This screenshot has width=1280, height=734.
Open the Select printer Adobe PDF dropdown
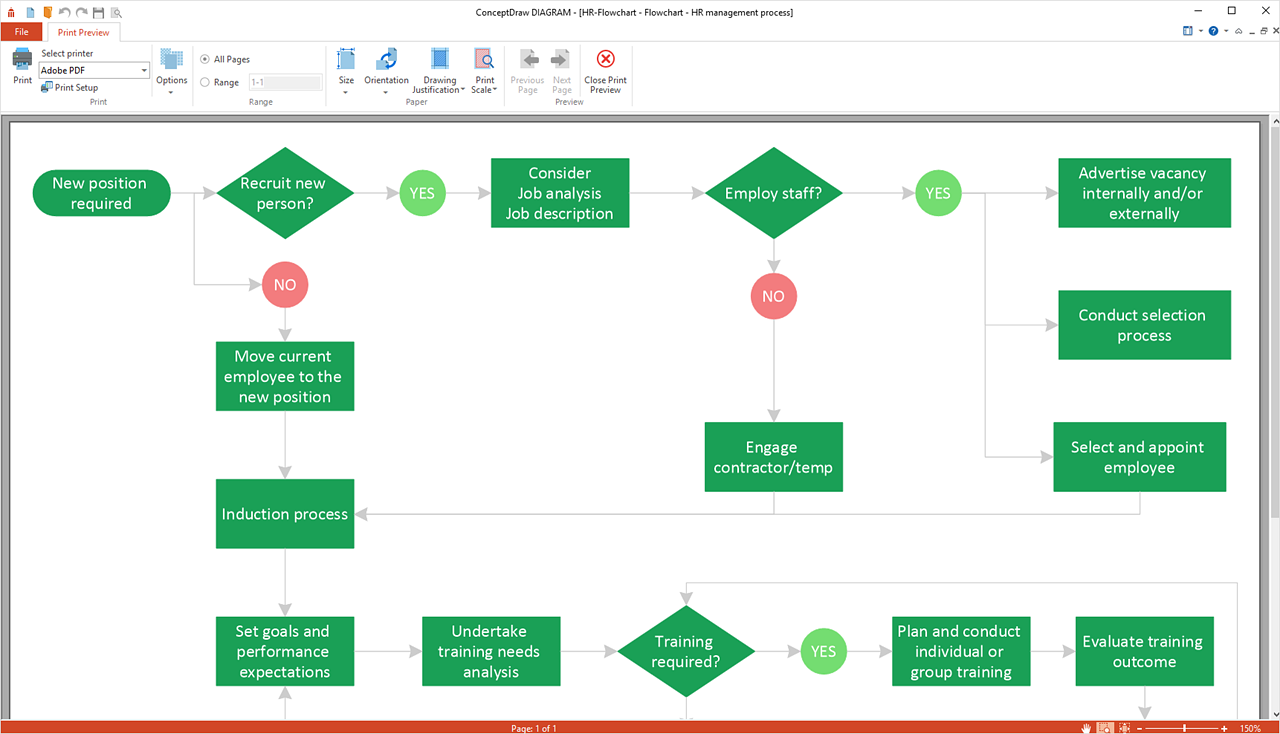(x=94, y=71)
